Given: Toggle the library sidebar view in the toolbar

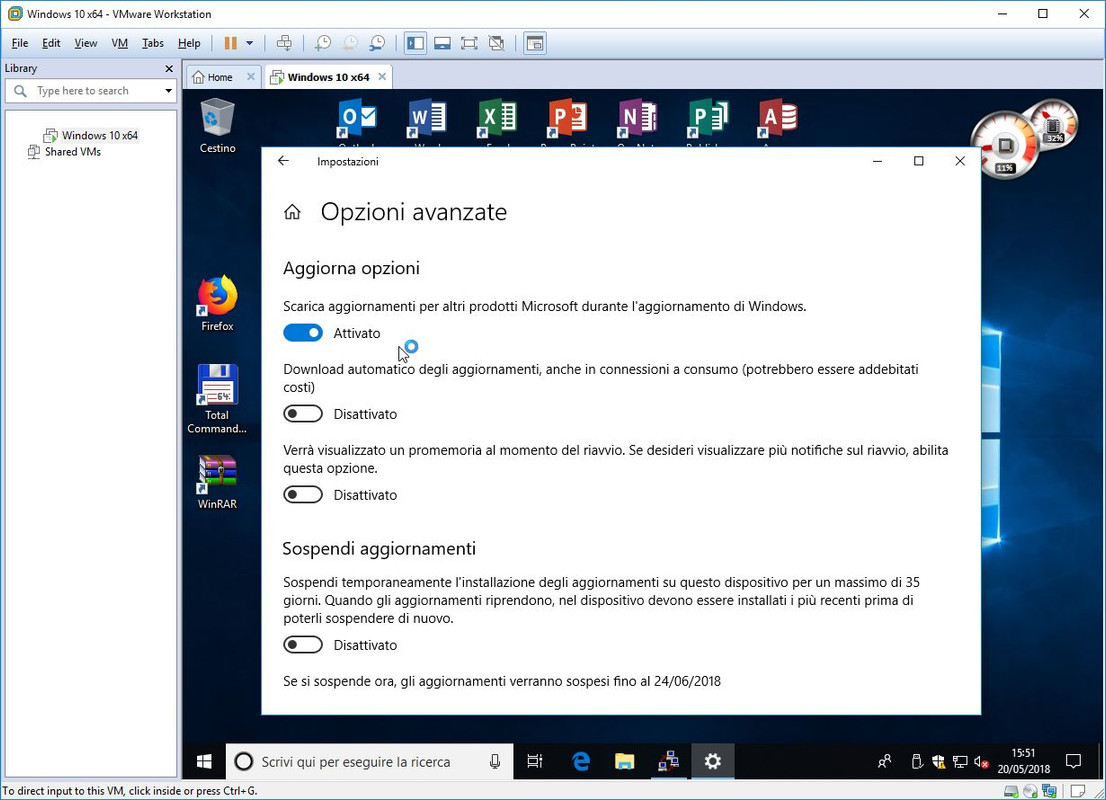Looking at the screenshot, I should pos(415,43).
